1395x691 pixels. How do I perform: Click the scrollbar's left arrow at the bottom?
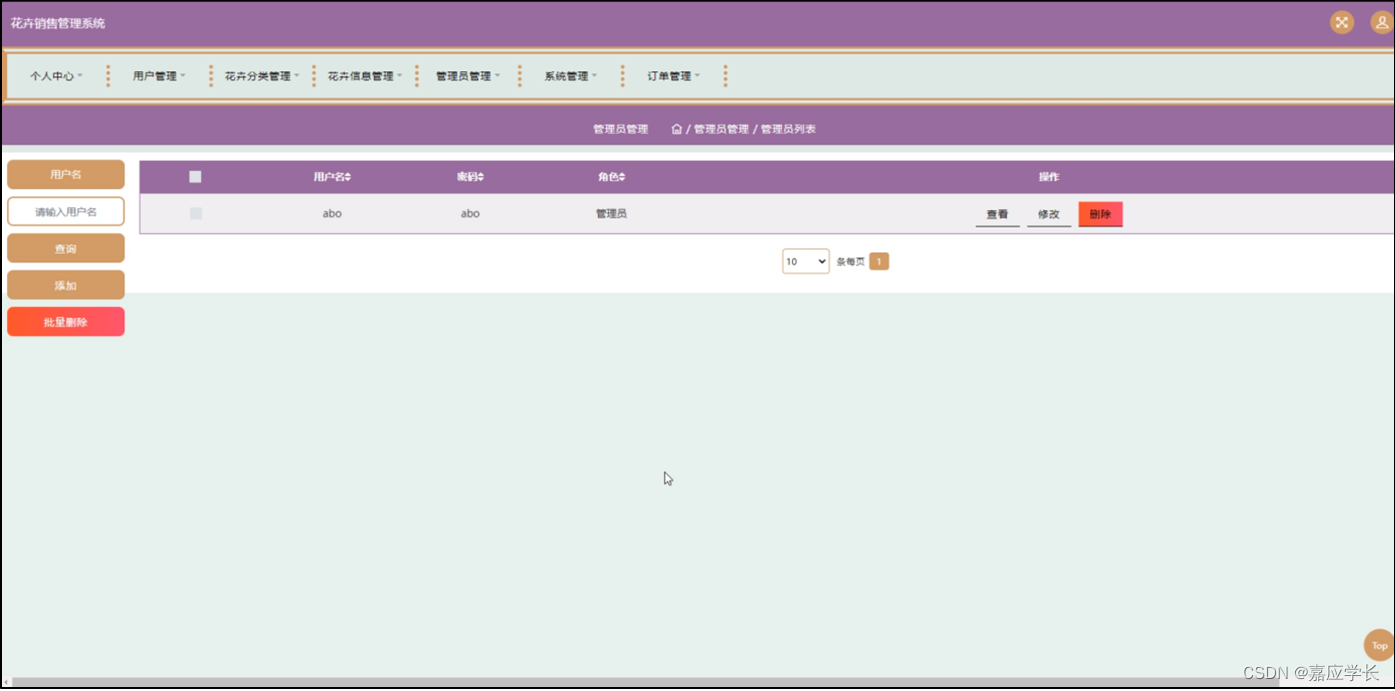tap(6, 683)
